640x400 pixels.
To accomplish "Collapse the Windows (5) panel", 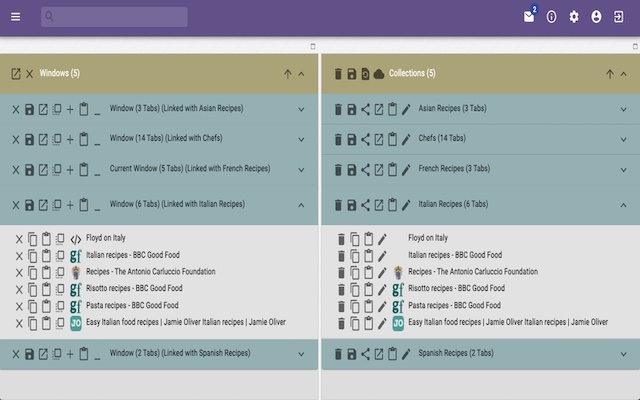I will tap(301, 74).
